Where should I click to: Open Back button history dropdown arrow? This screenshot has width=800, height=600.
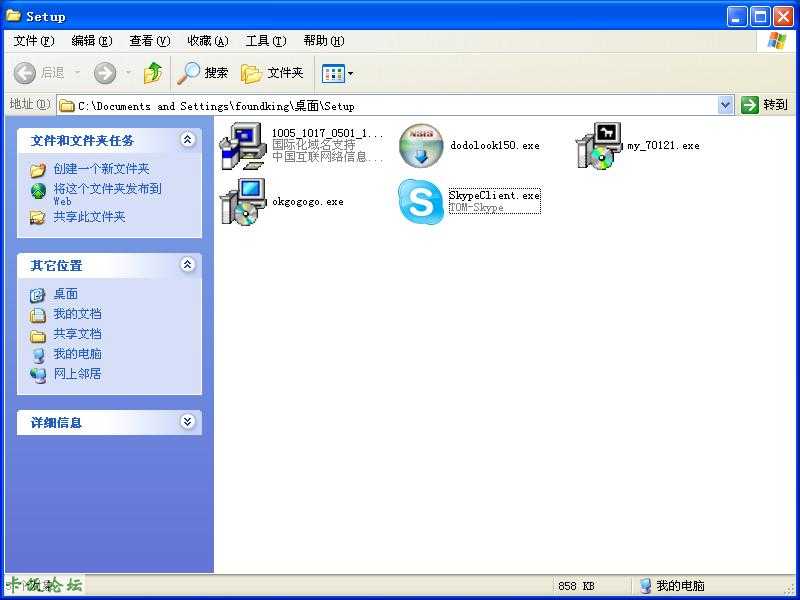pos(78,73)
